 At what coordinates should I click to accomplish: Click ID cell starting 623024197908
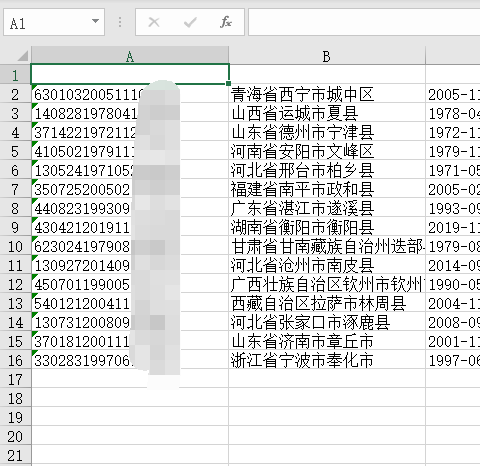130,245
